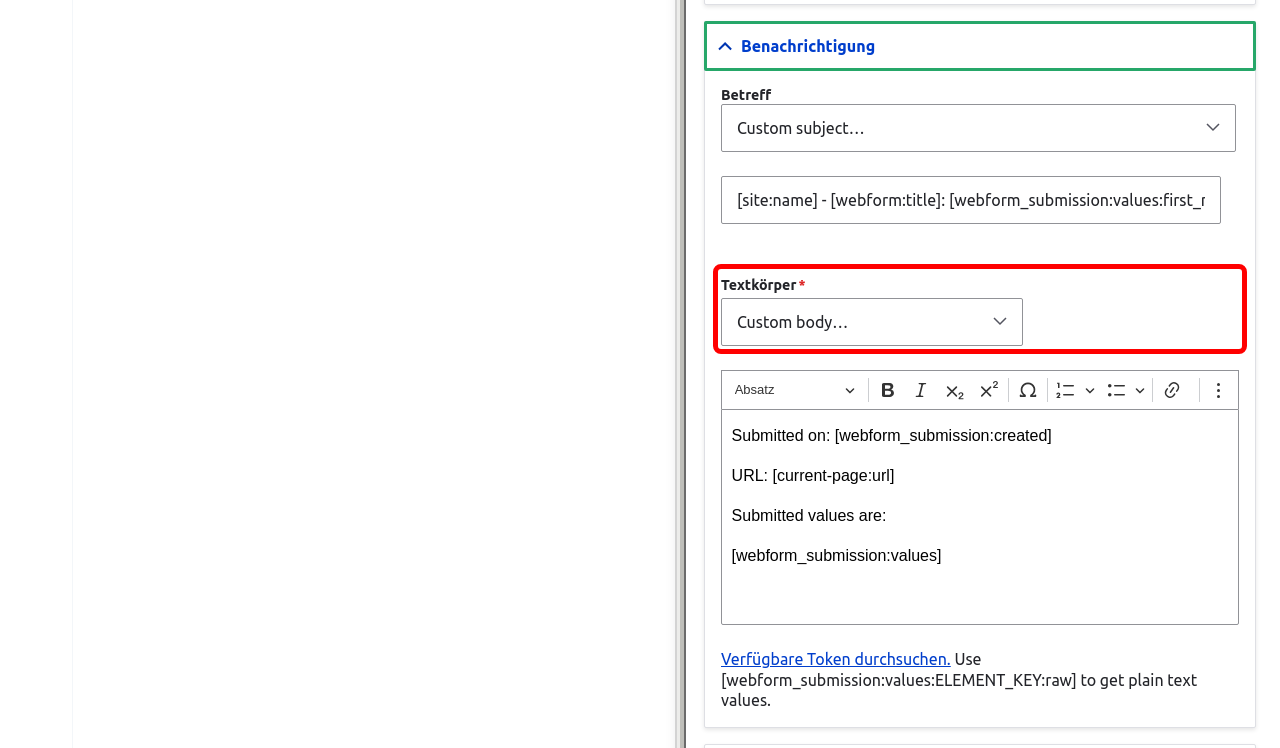Click the Verfügbare Token durchsuchen link
This screenshot has width=1280, height=748.
point(836,659)
